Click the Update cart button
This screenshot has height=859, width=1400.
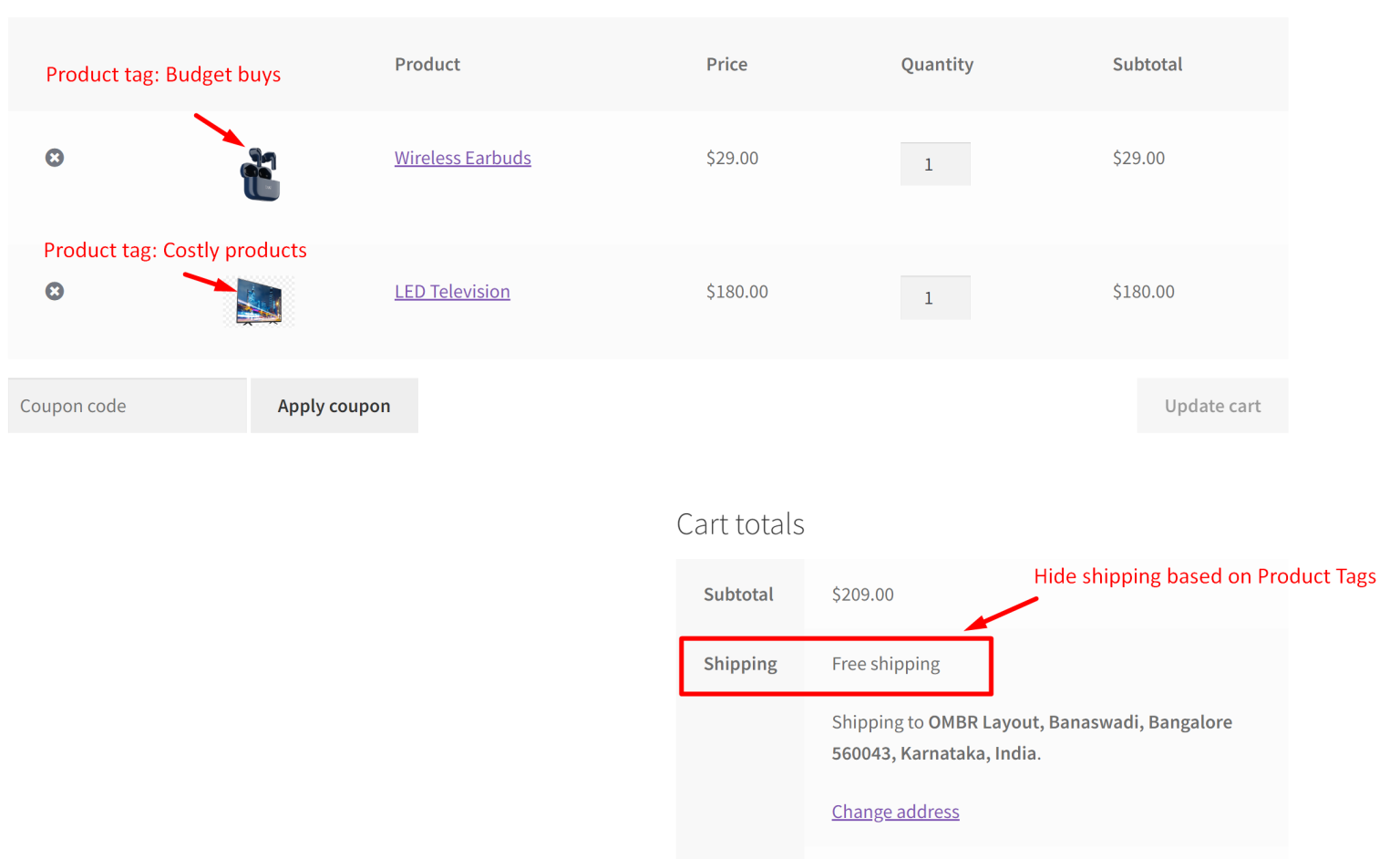pos(1211,405)
